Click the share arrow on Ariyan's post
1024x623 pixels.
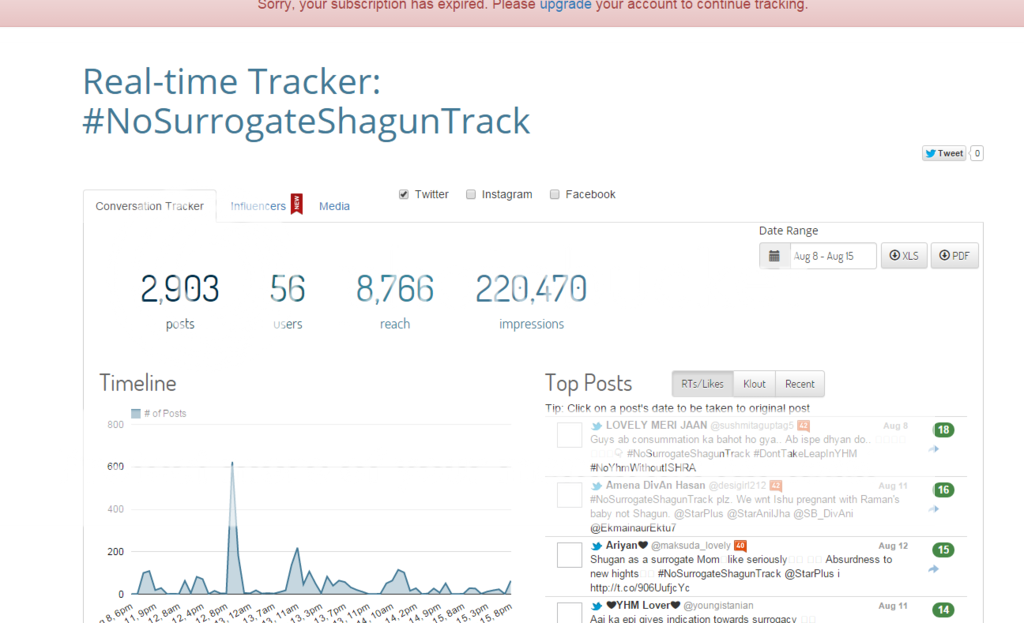pyautogui.click(x=933, y=569)
